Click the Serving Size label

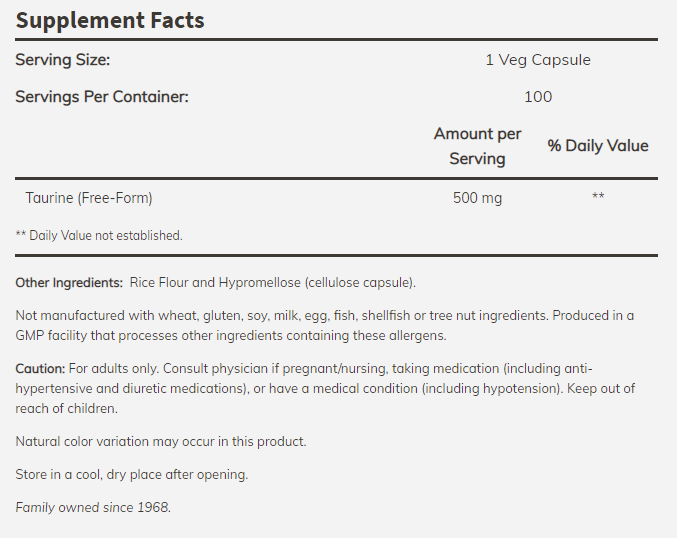[x=62, y=60]
